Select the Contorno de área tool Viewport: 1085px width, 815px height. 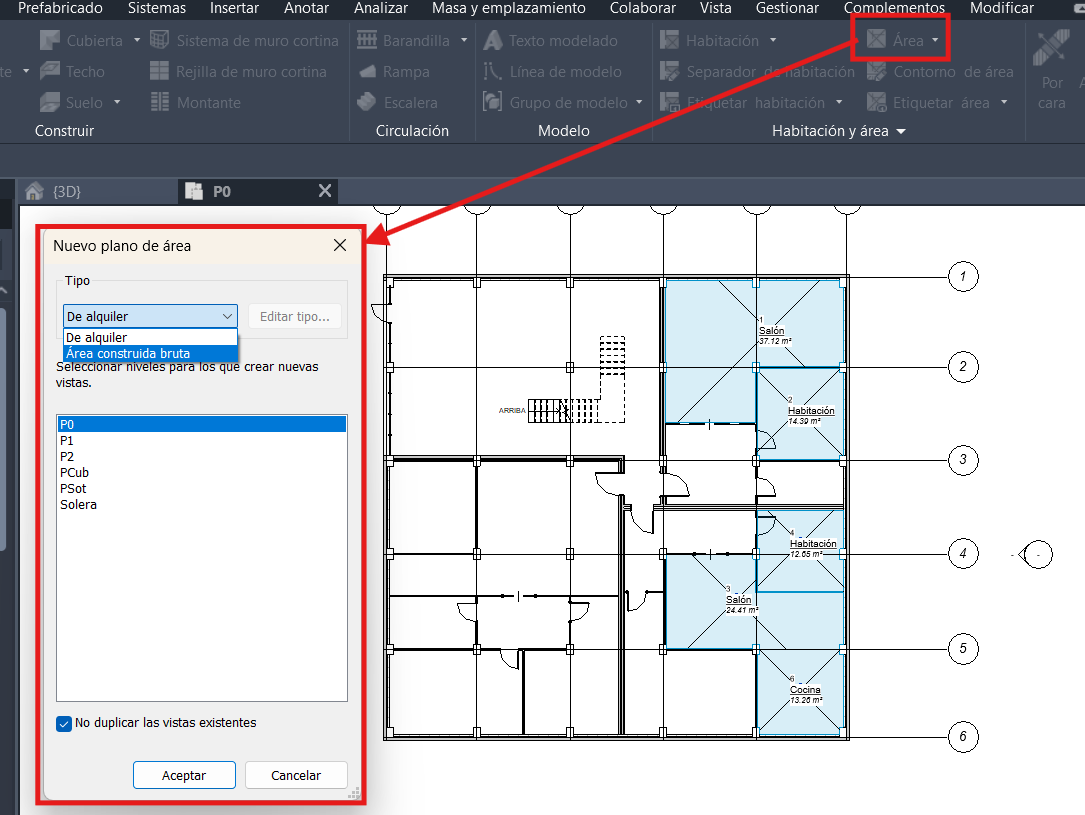click(877, 72)
